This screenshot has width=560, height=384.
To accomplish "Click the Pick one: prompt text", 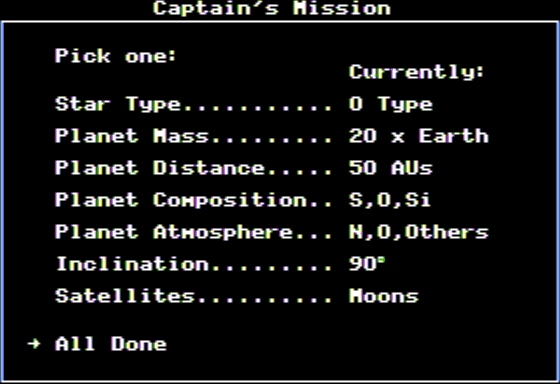I will [116, 56].
